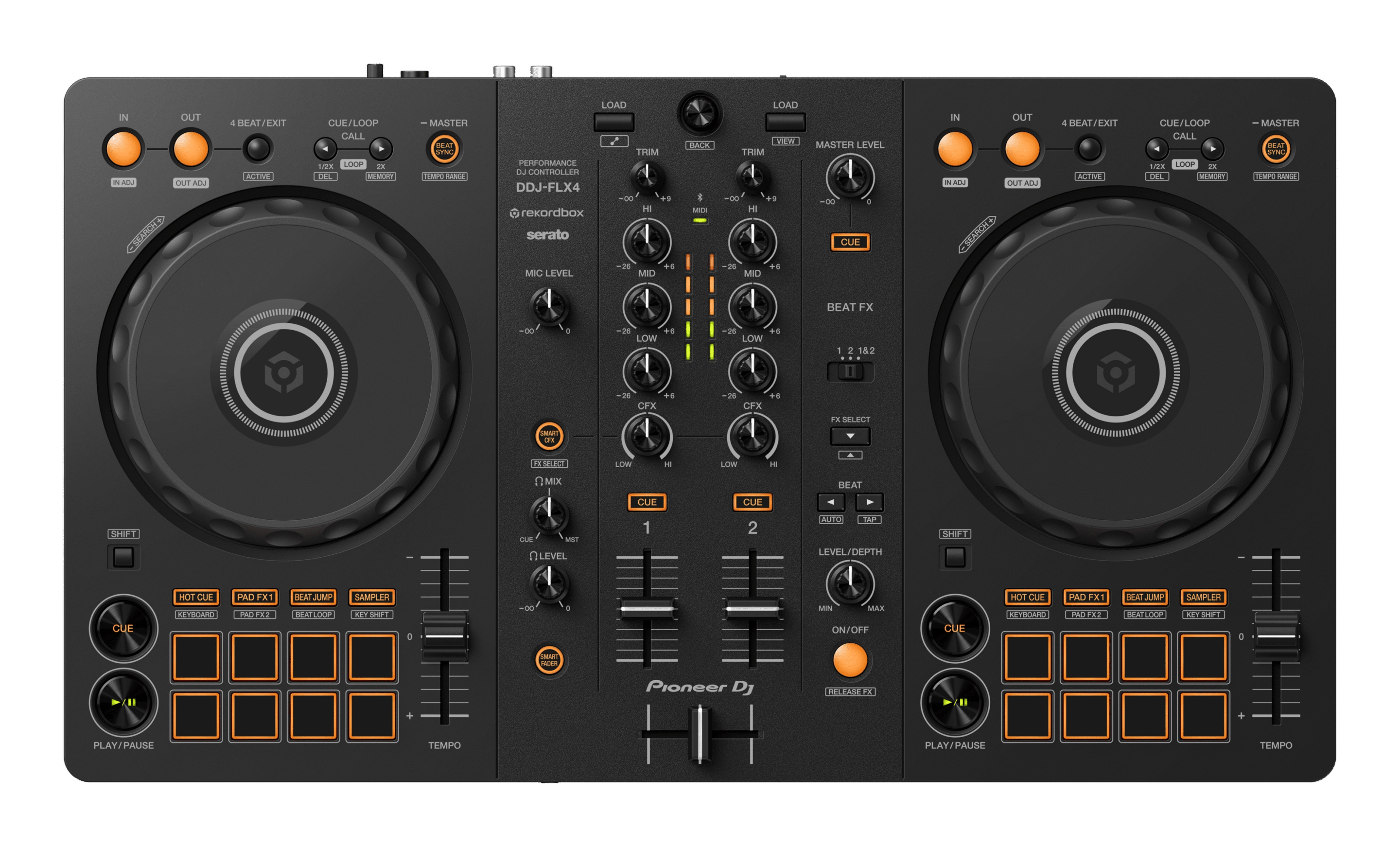
Task: Click the FX SELECT down arrow button
Action: point(850,436)
